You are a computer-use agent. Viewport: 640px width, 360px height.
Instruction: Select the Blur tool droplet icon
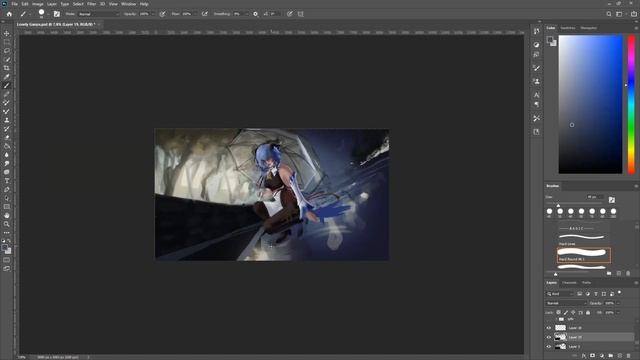click(7, 155)
